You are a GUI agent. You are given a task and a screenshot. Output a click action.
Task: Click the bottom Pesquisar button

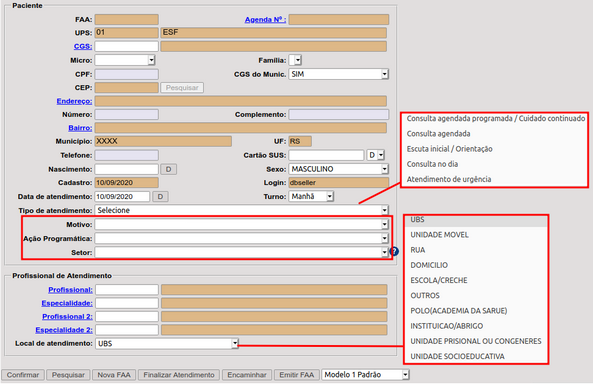(x=68, y=375)
